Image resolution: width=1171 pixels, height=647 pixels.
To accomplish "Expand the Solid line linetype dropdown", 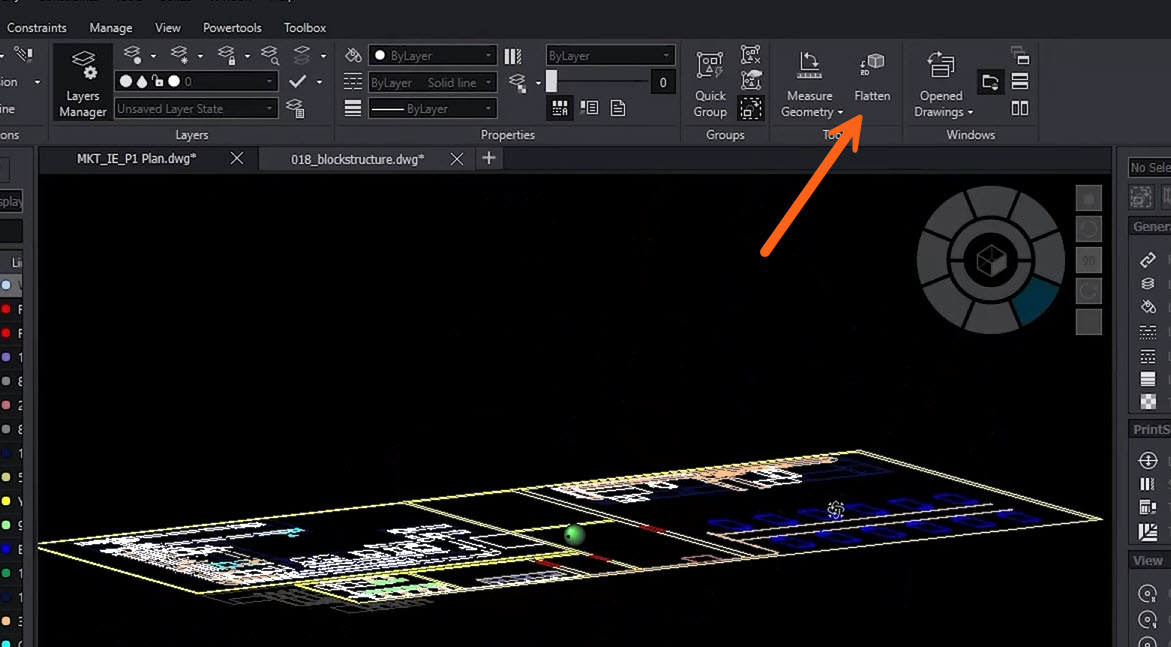I will pos(432,82).
